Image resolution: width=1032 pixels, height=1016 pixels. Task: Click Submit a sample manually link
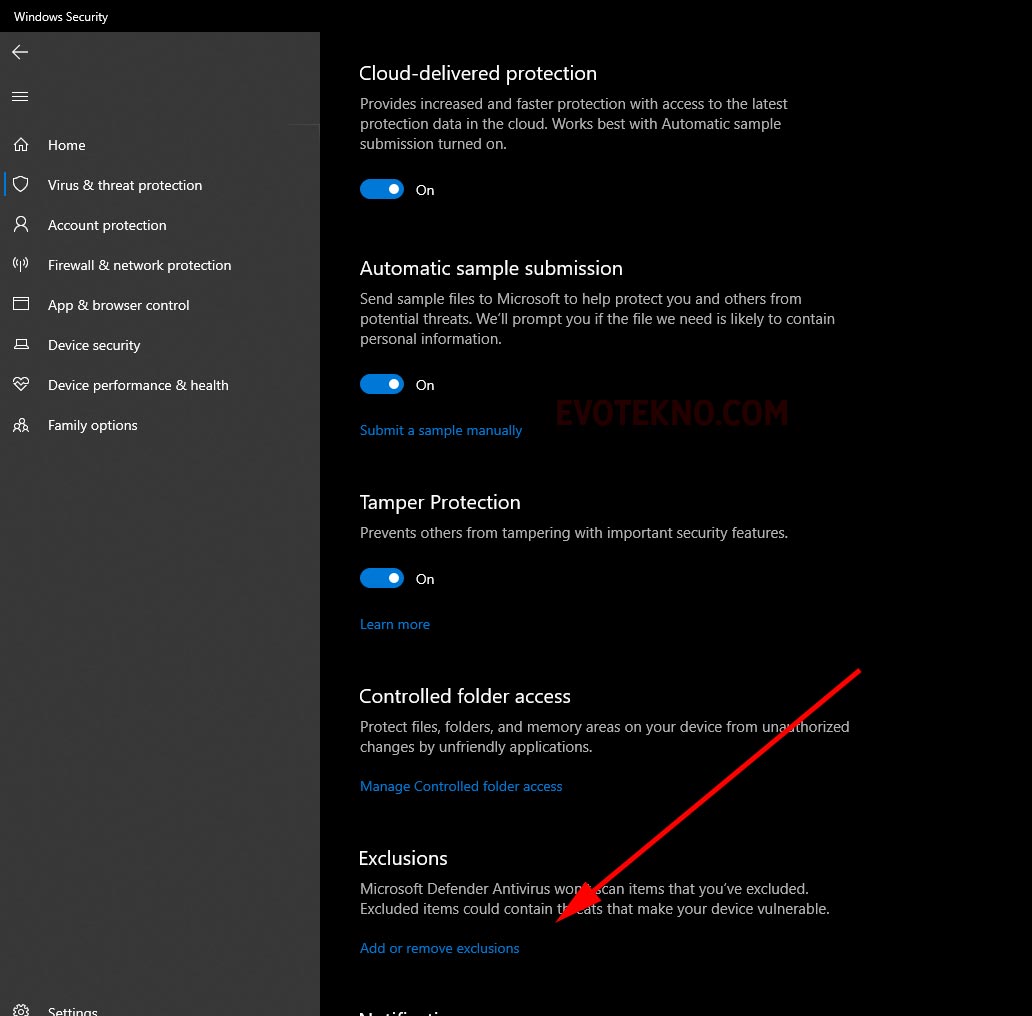pos(441,431)
